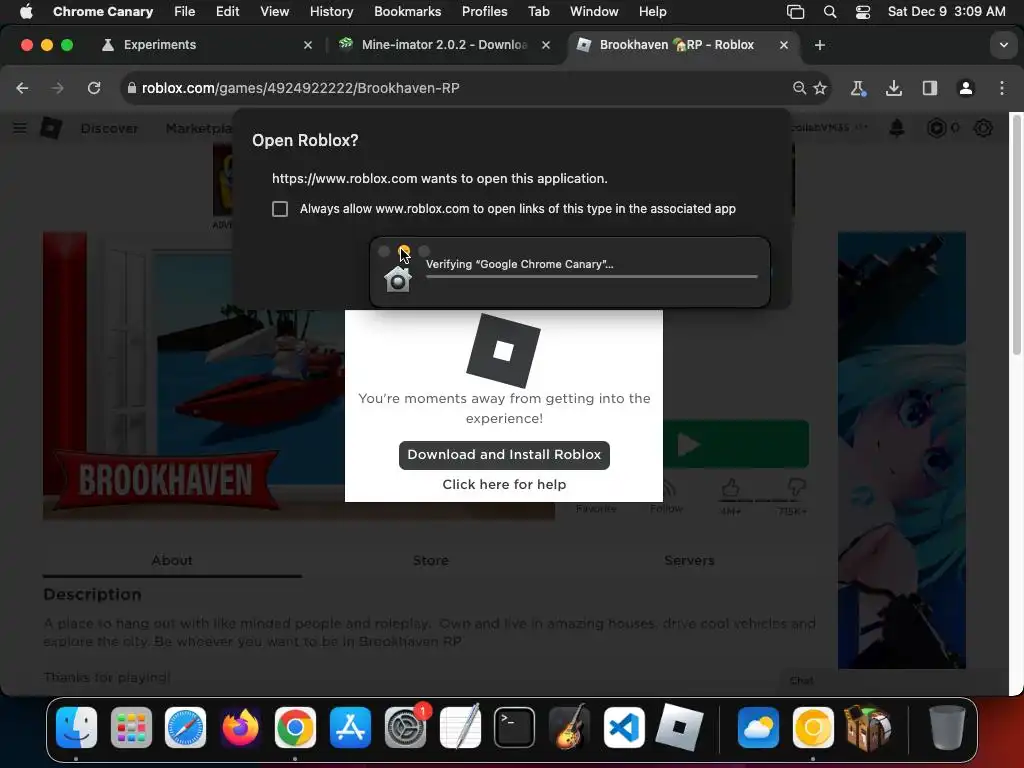Close the Experiments tab

pos(308,45)
